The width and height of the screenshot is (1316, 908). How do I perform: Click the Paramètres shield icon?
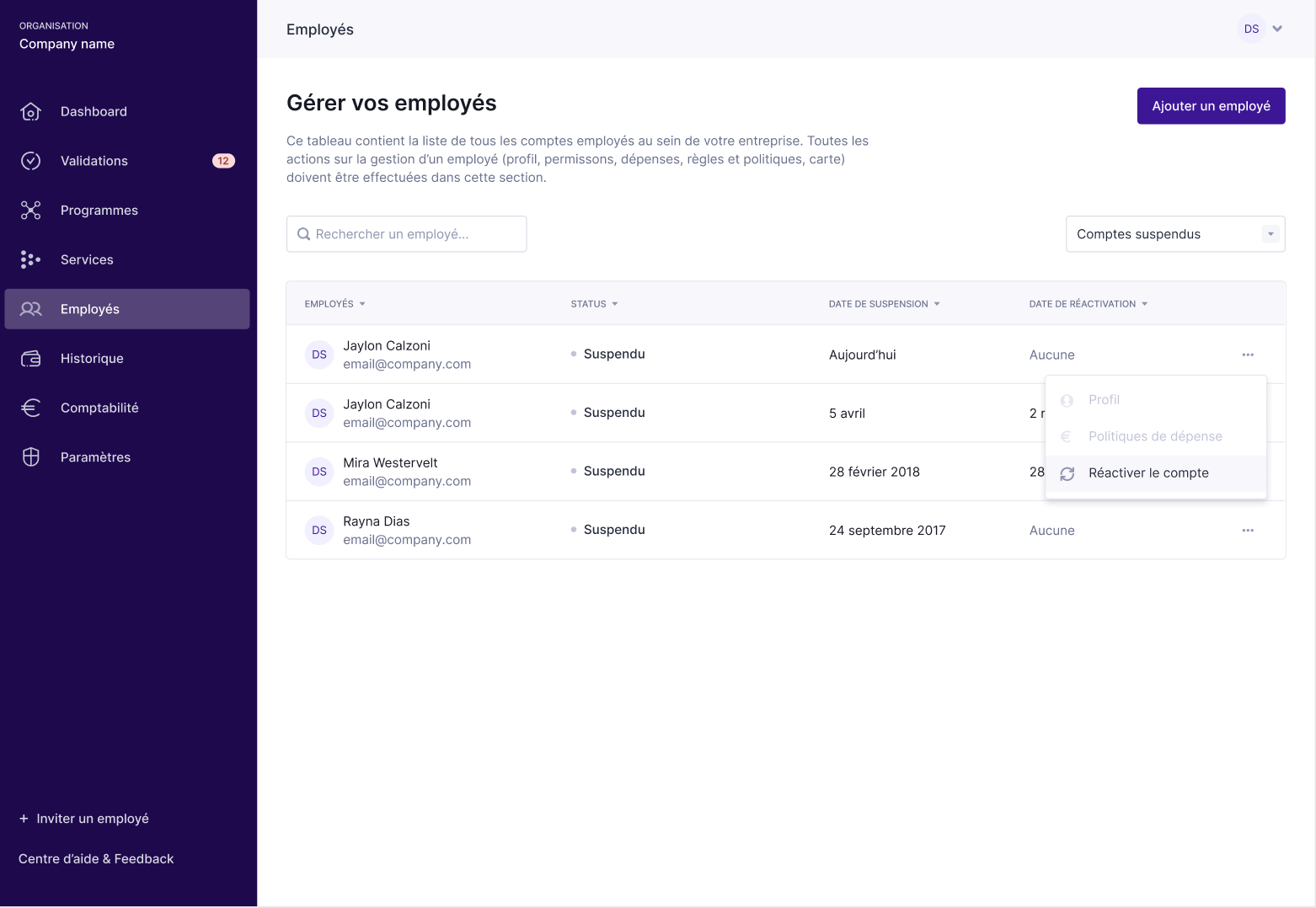tap(31, 457)
